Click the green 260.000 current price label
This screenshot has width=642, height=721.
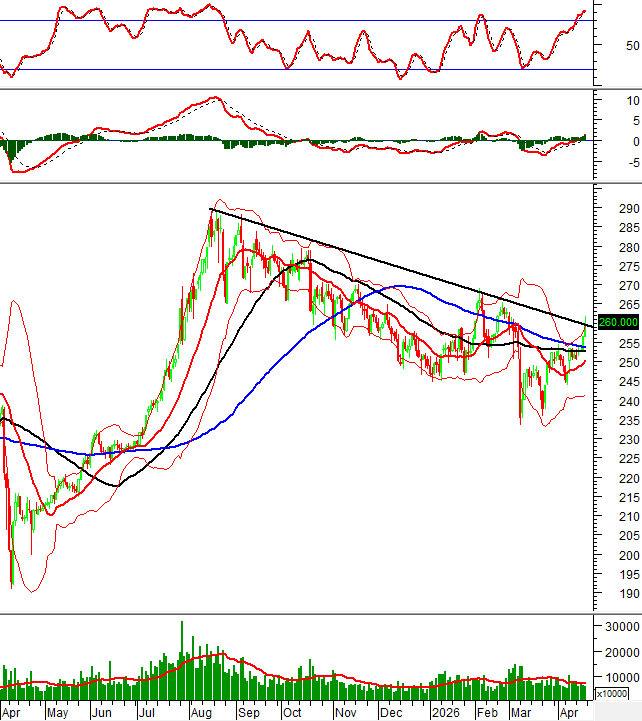tap(617, 322)
